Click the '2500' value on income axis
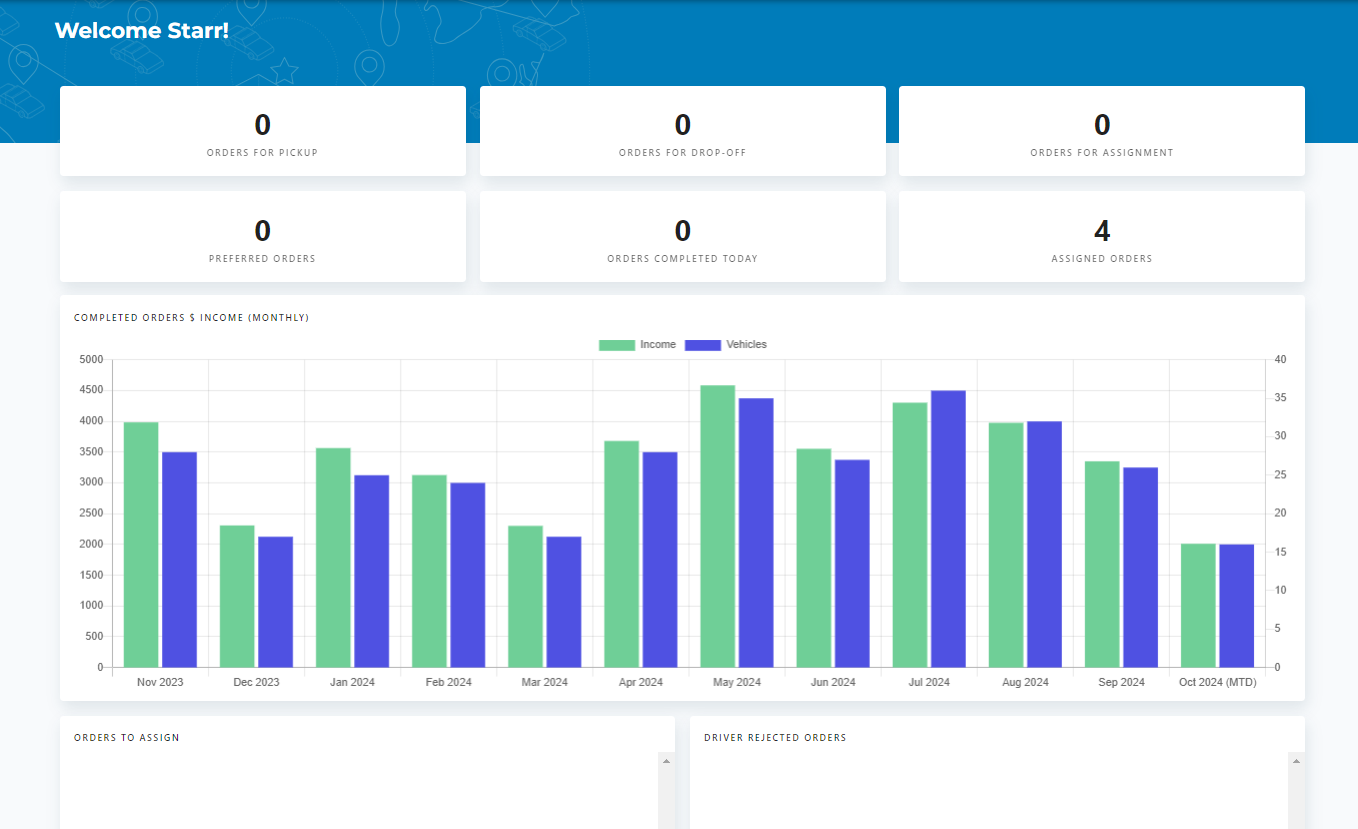 [x=91, y=513]
